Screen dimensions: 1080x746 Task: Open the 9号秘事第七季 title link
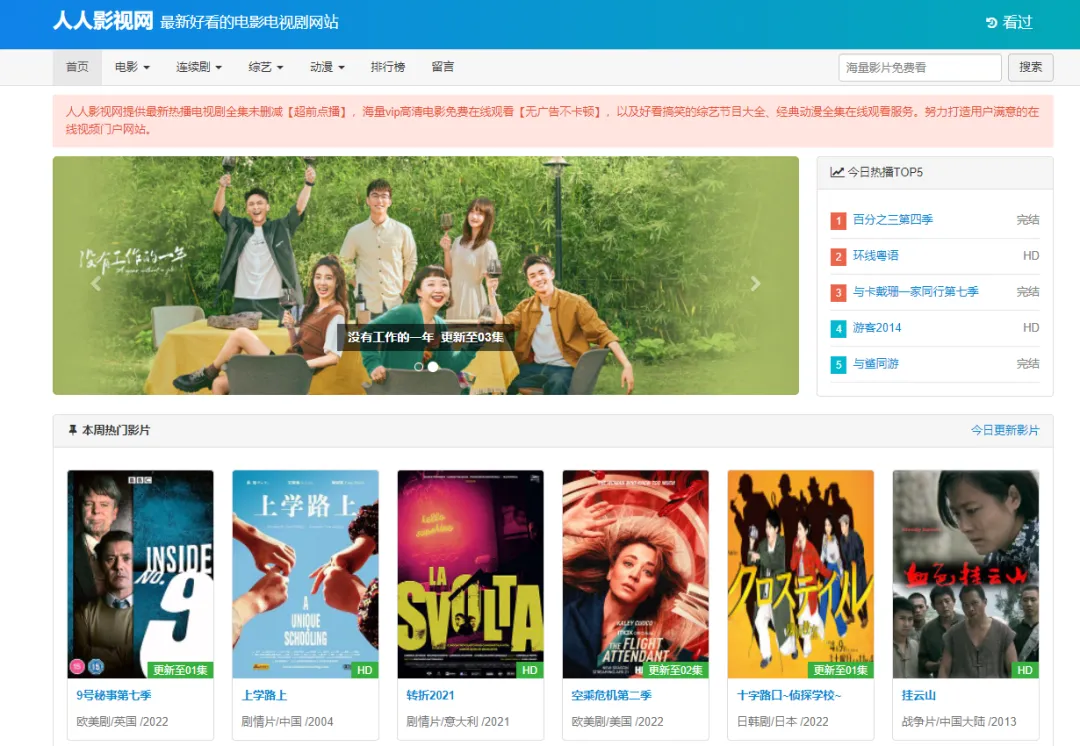point(114,696)
